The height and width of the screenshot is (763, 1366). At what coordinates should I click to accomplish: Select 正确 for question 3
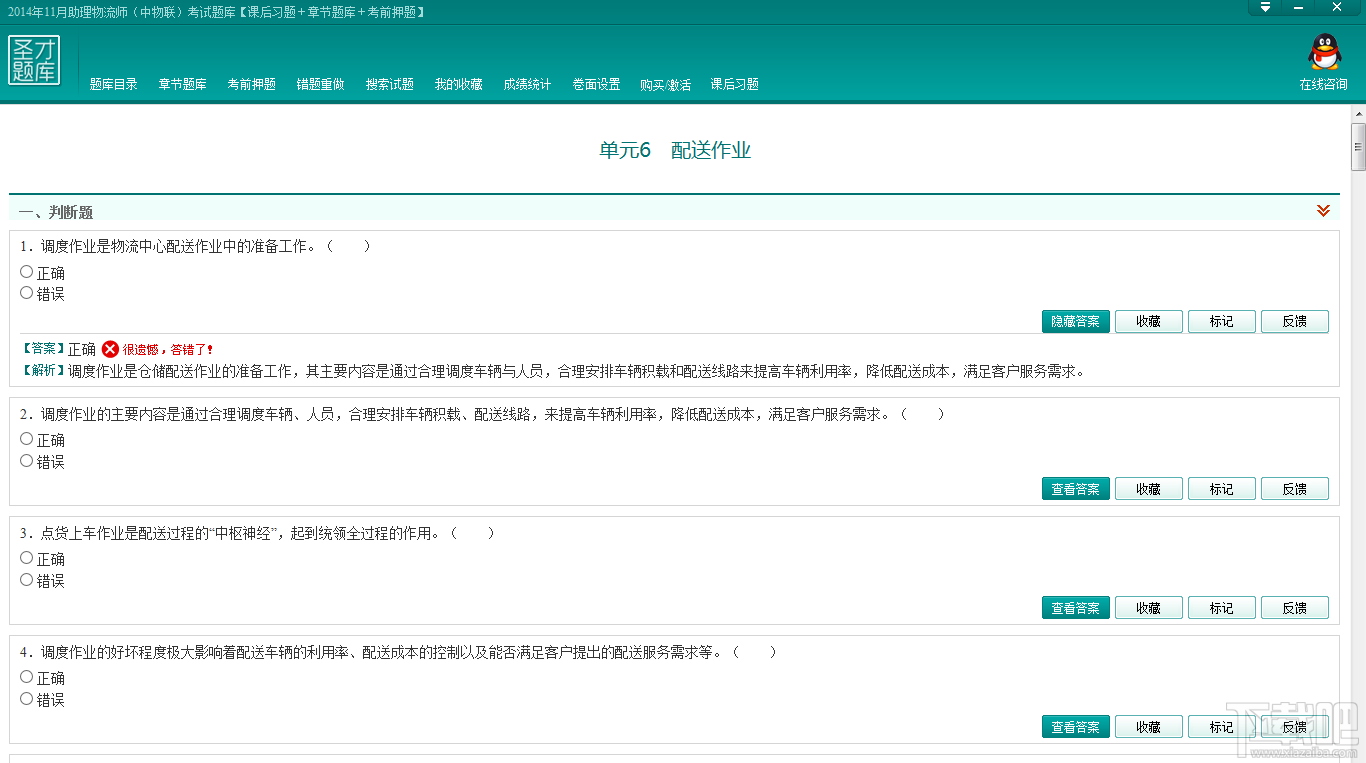click(x=27, y=558)
